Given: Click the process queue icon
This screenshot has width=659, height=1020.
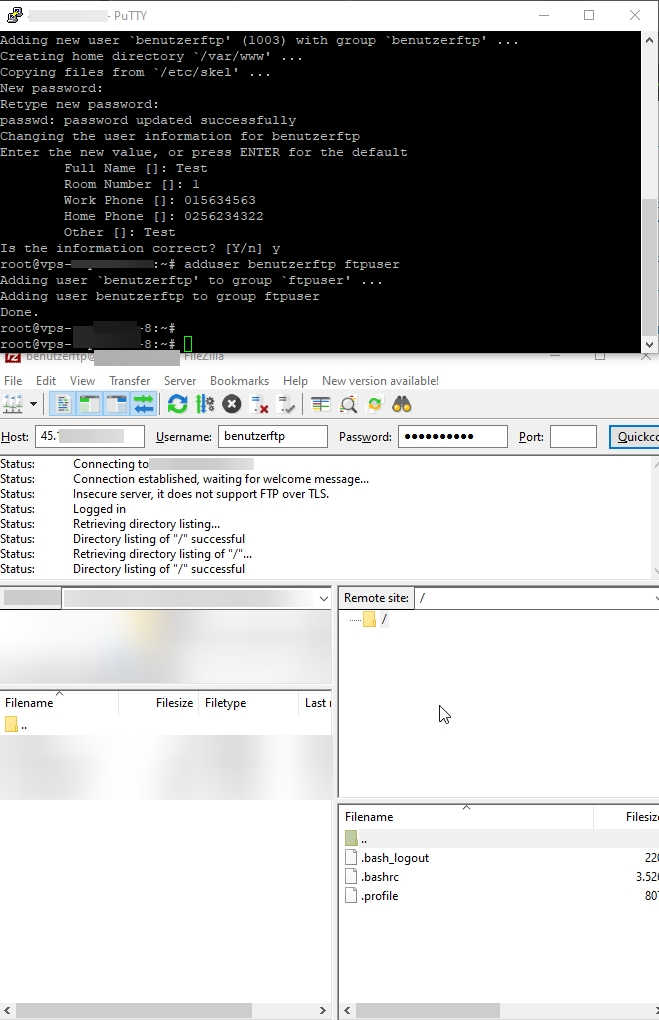Looking at the screenshot, I should click(205, 404).
